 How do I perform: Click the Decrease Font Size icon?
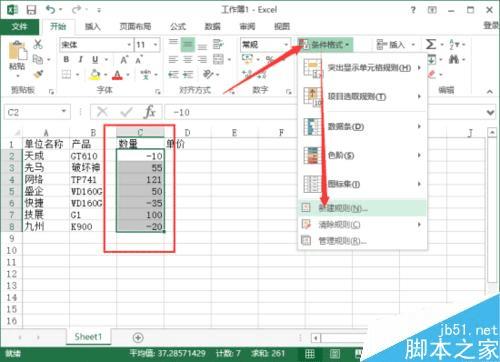coord(138,60)
